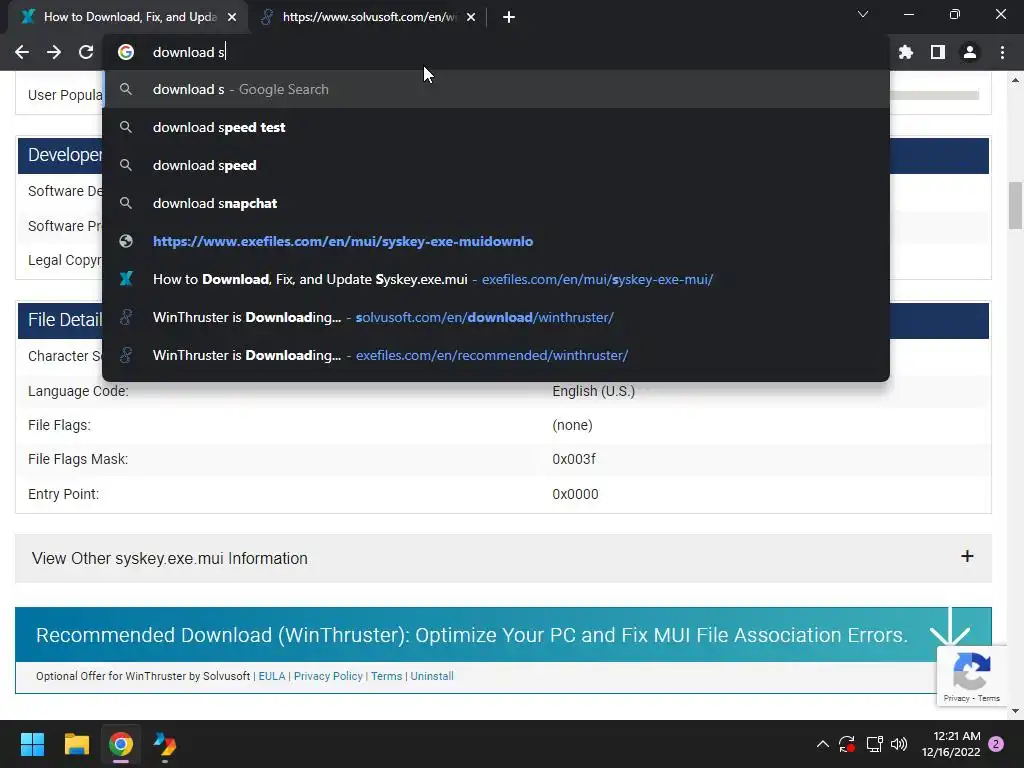The height and width of the screenshot is (768, 1024).
Task: Click the scrollbar down arrow
Action: click(x=1015, y=711)
